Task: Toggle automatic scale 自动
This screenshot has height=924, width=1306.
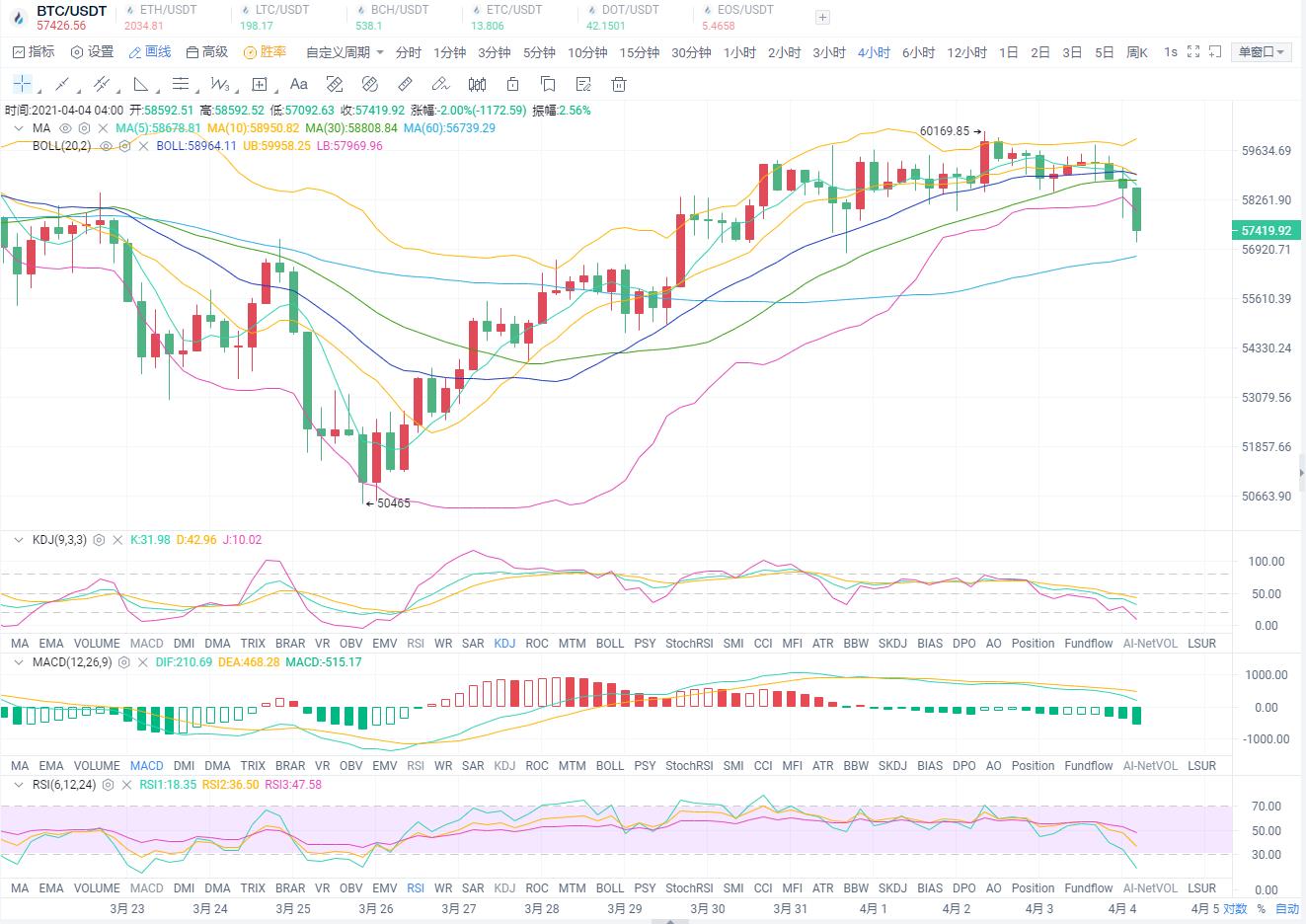Action: tap(1287, 909)
